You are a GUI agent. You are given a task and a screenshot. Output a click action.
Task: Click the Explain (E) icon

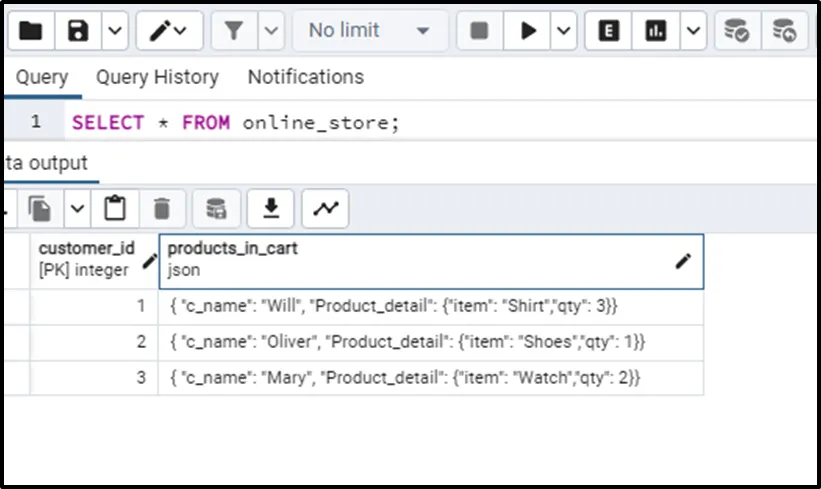pyautogui.click(x=607, y=31)
